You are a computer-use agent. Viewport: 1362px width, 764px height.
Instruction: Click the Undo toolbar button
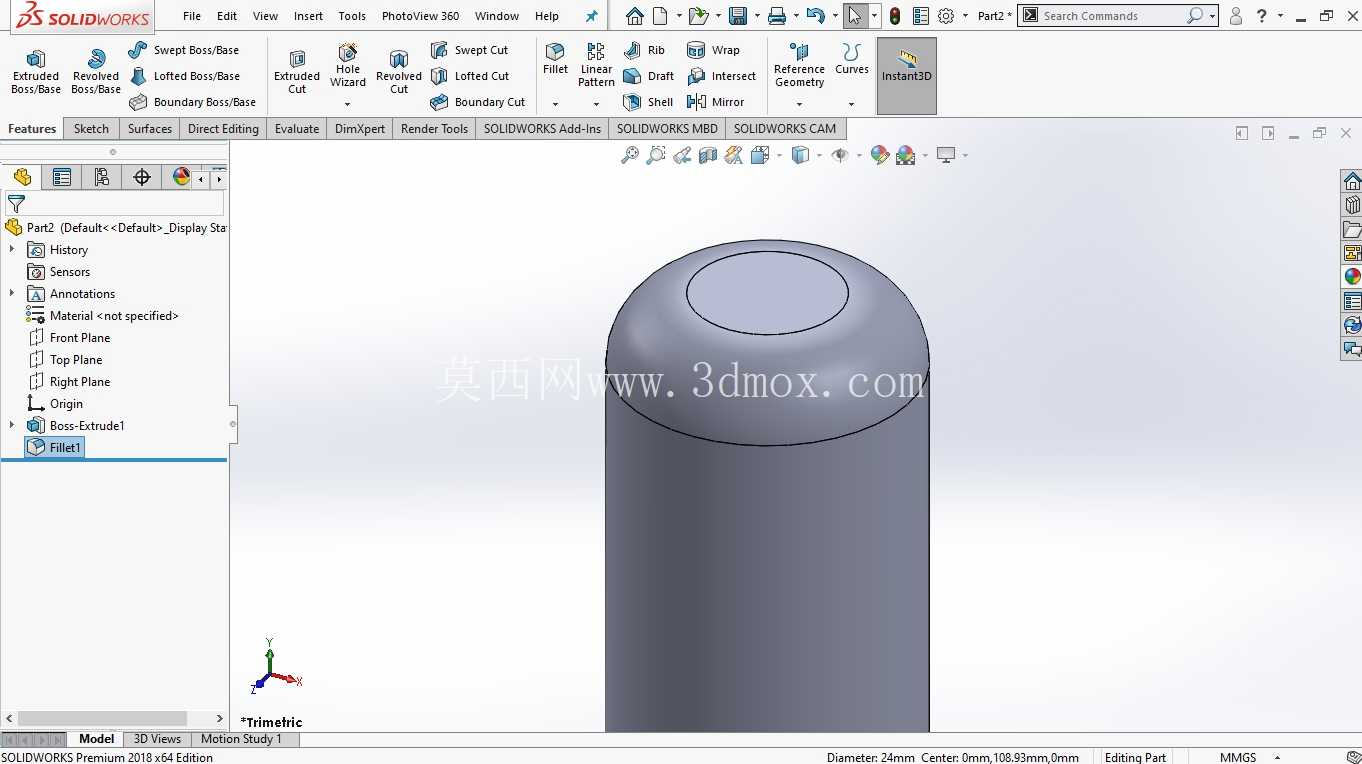coord(815,16)
